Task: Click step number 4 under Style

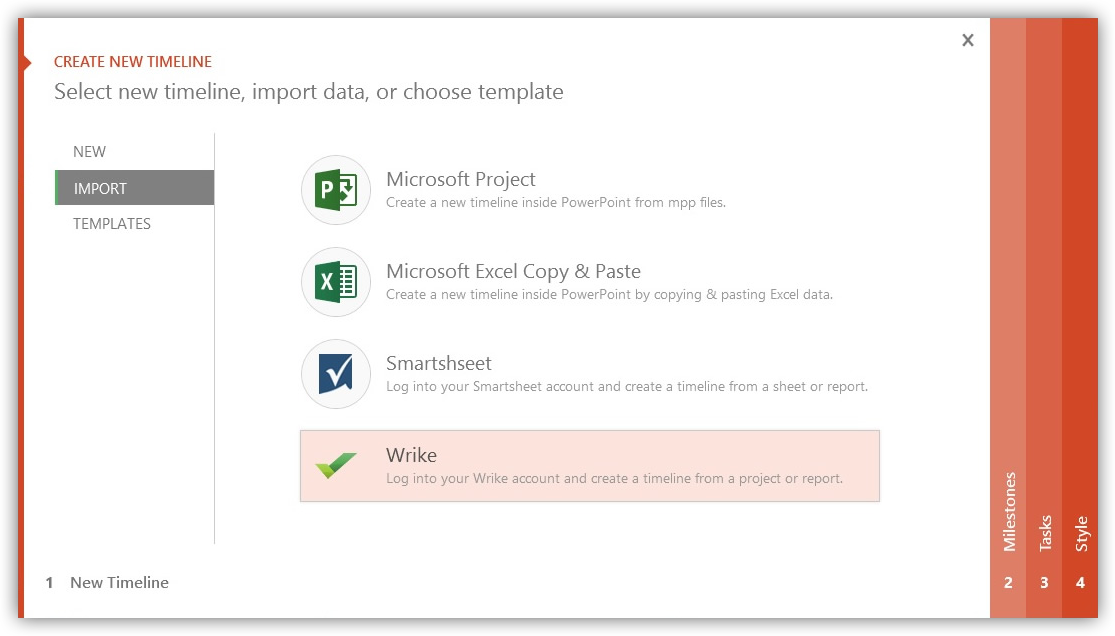Action: click(x=1080, y=583)
